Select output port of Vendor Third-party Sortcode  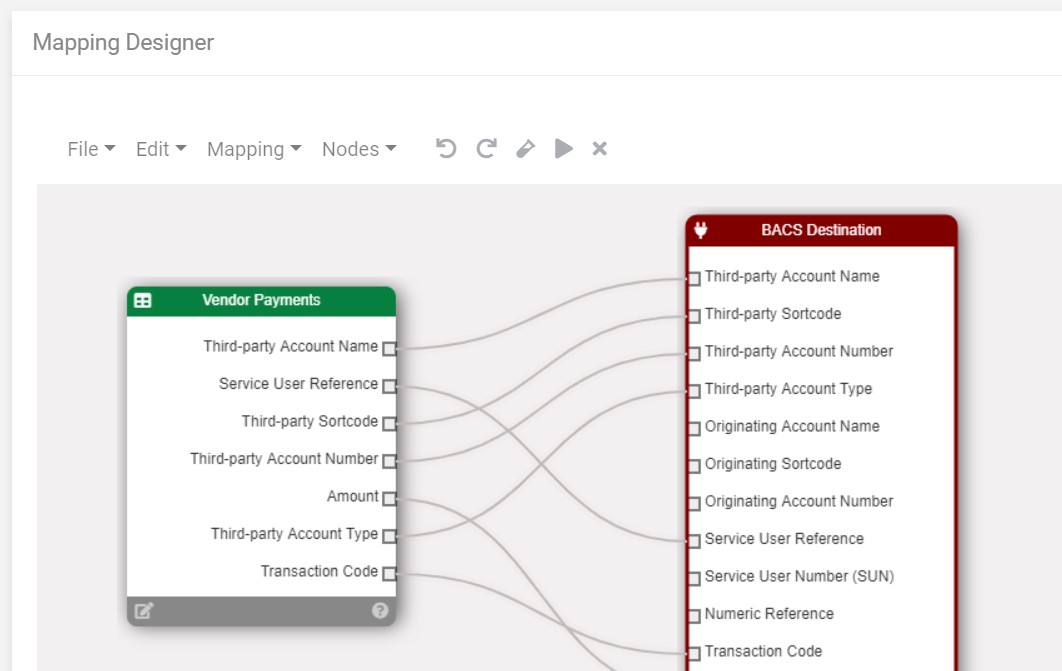pos(389,424)
